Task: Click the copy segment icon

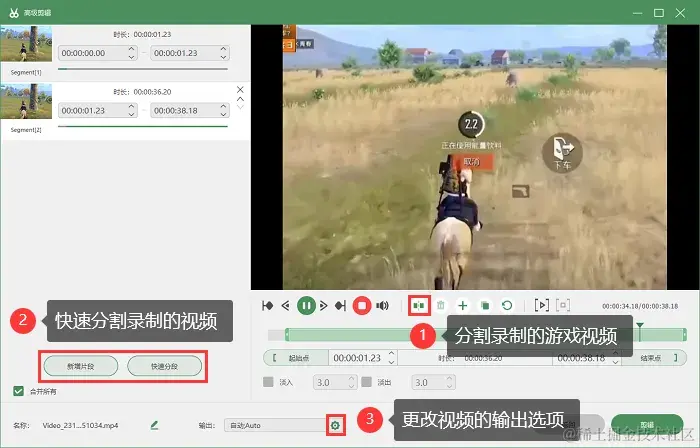Action: click(x=485, y=306)
